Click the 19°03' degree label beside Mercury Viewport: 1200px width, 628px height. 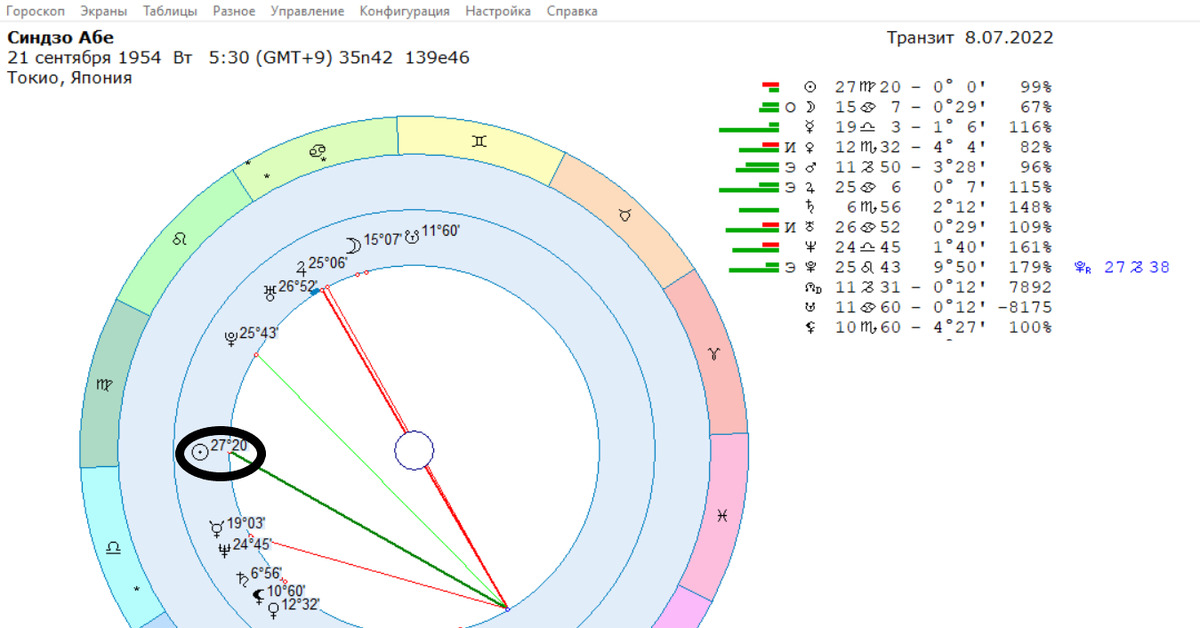pos(246,523)
